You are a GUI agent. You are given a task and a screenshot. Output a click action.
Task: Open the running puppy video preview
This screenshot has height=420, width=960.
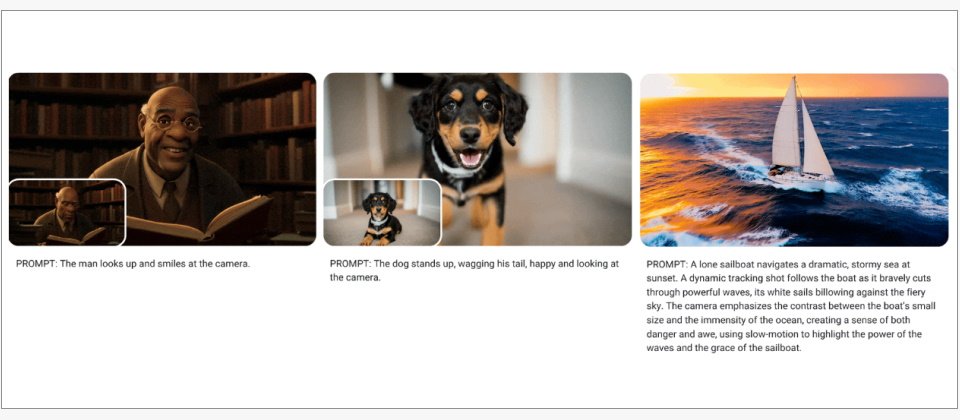(477, 159)
